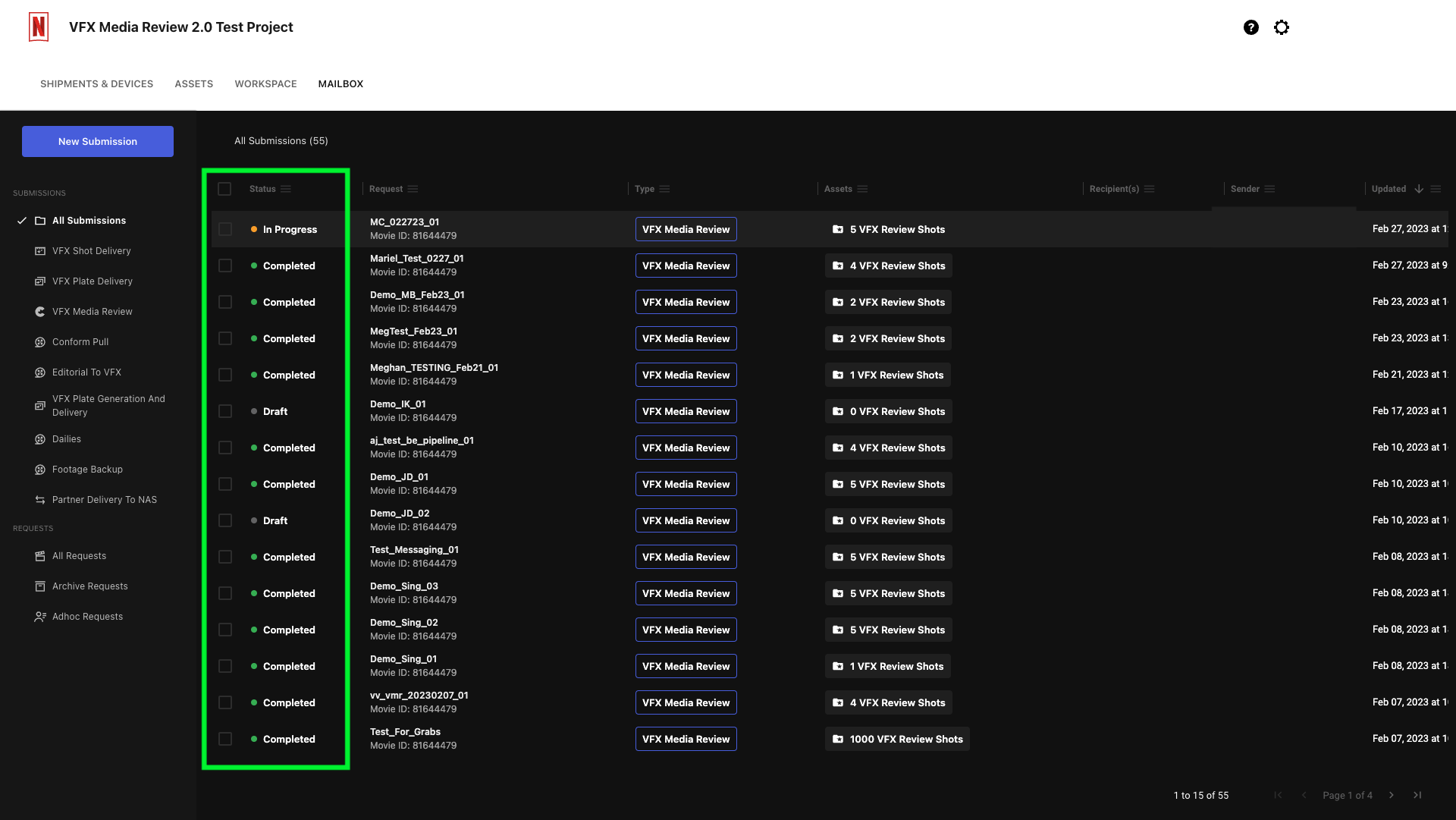Click folder icon for Demo_IK_01 assets
This screenshot has height=820, width=1456.
coord(838,411)
